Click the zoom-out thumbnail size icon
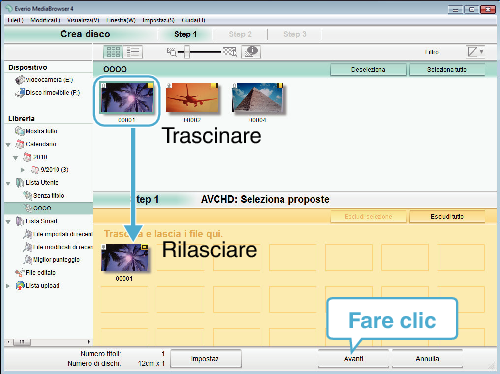The height and width of the screenshot is (374, 500). tap(172, 52)
